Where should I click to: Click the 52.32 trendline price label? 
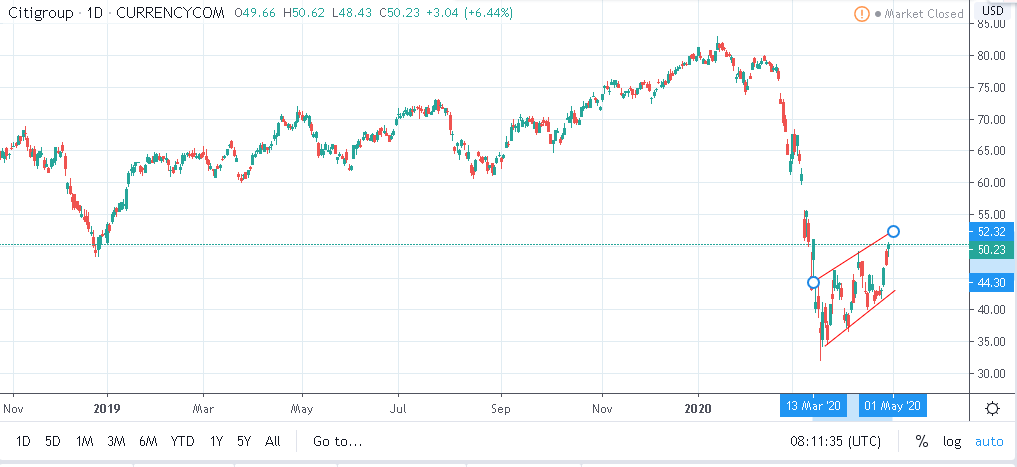click(x=992, y=232)
